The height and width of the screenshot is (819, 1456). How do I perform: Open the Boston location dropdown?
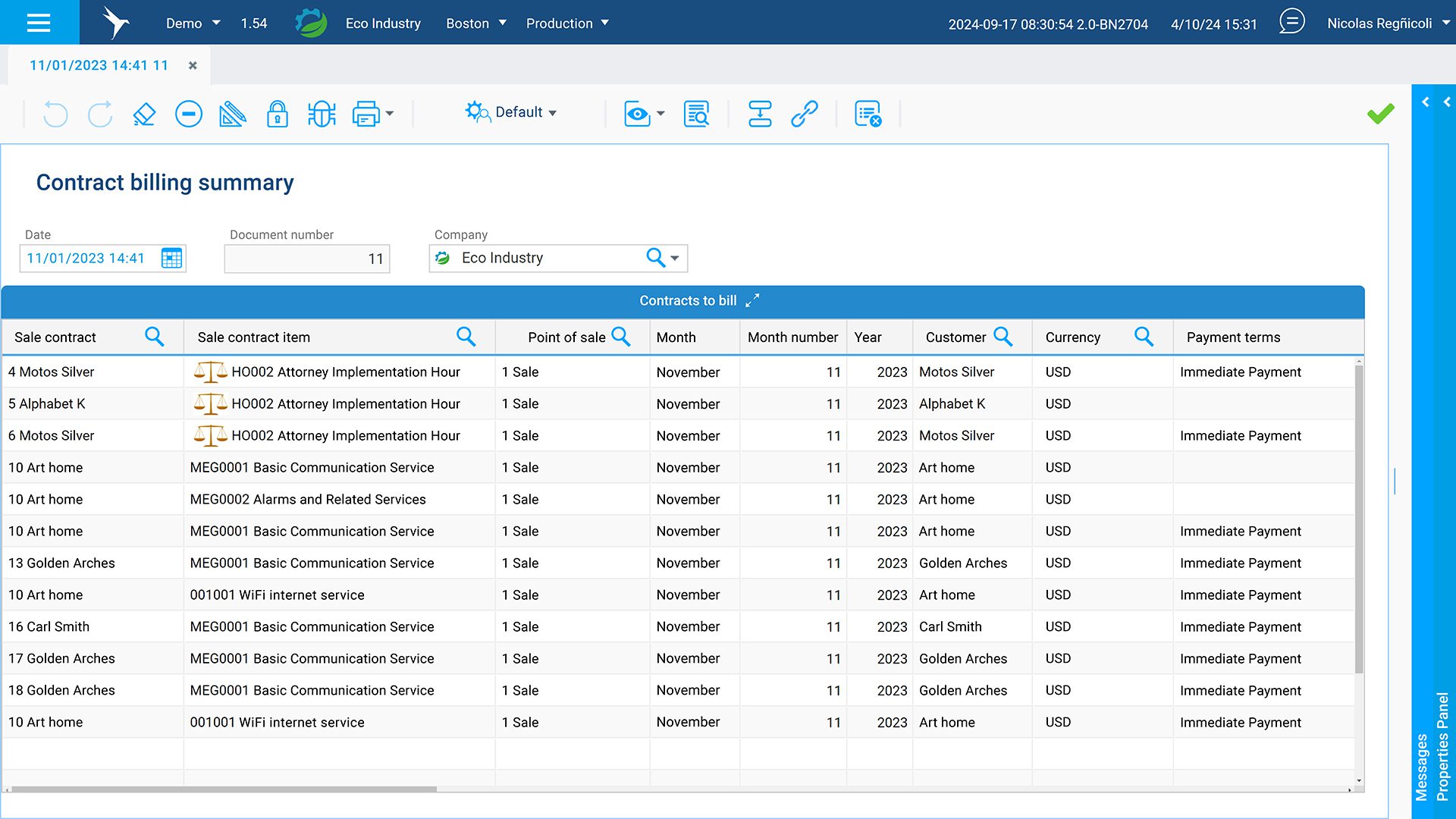475,24
